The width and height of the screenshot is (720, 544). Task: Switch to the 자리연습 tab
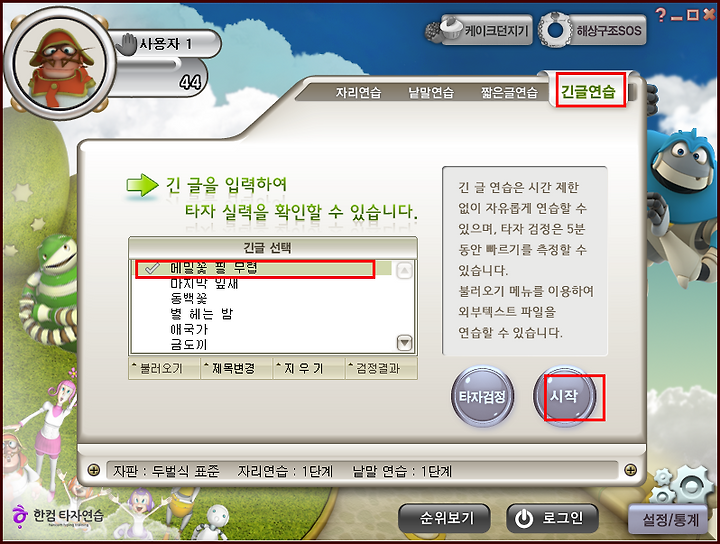pos(358,92)
